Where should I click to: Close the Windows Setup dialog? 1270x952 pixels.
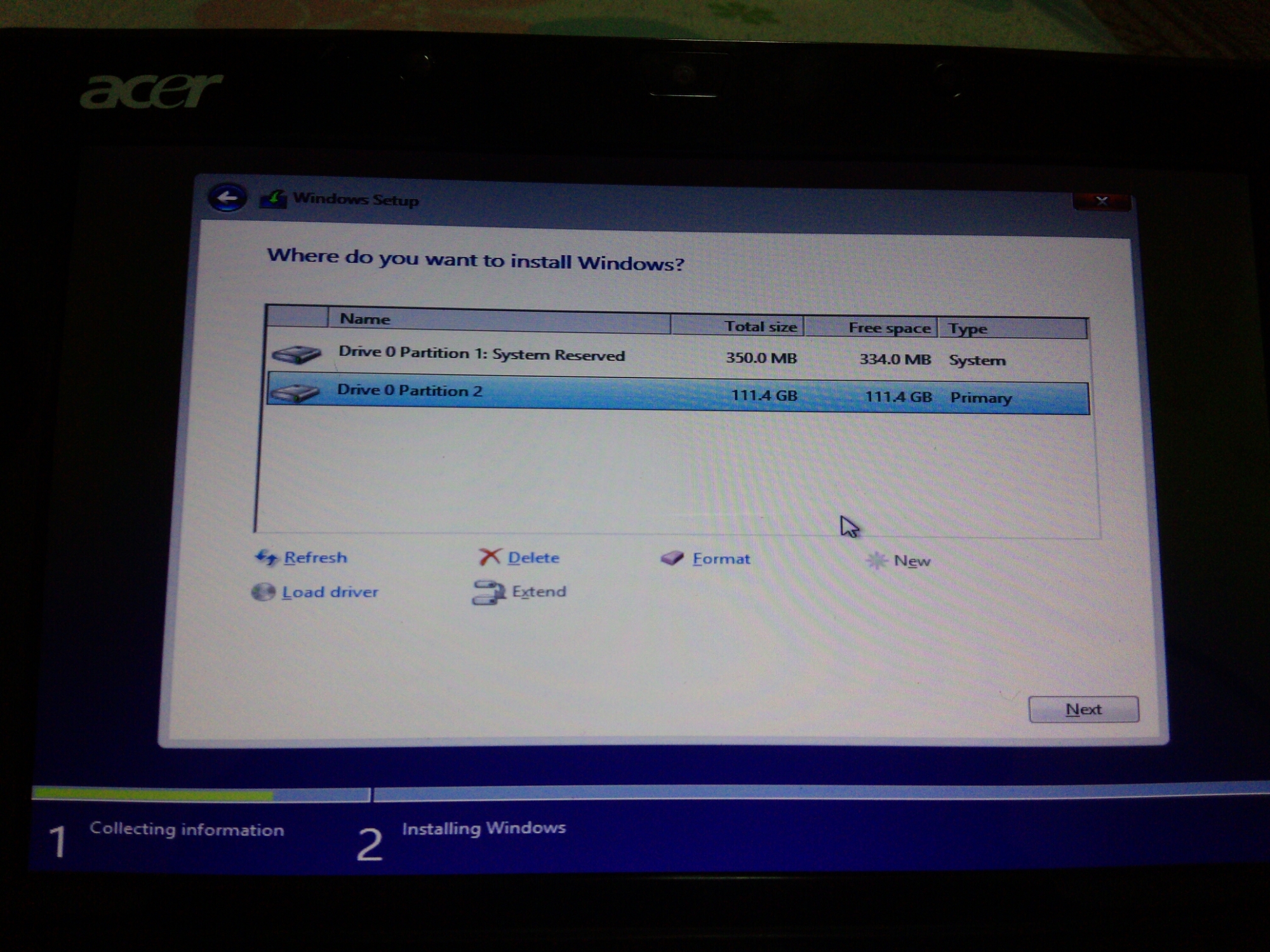click(x=1102, y=201)
